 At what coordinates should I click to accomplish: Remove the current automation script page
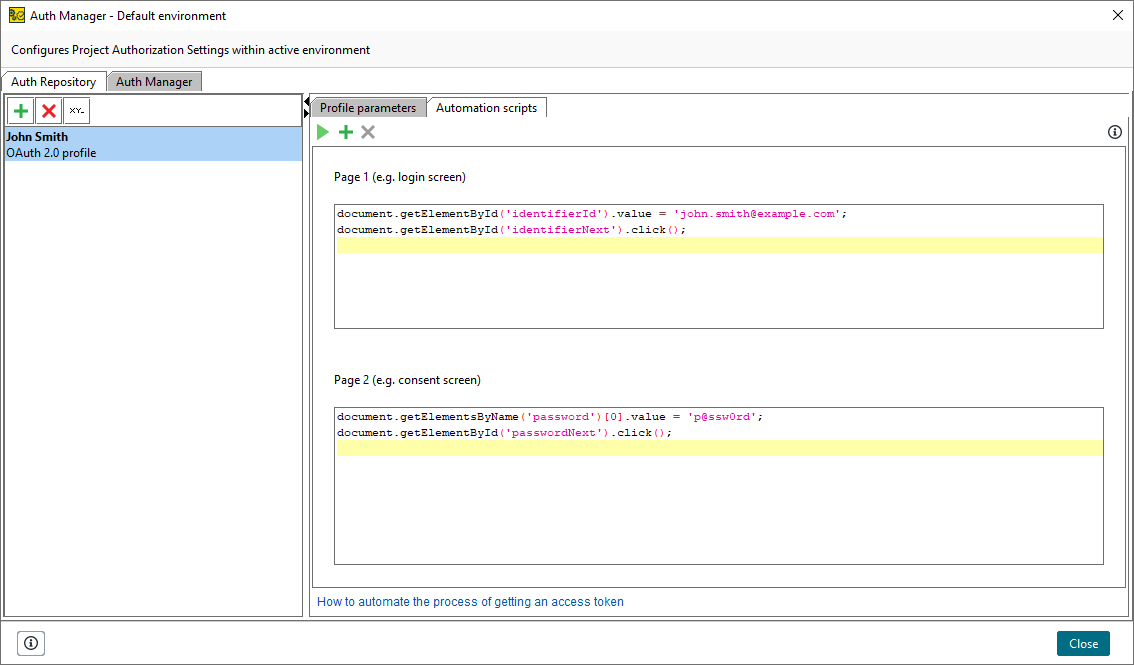[x=367, y=131]
